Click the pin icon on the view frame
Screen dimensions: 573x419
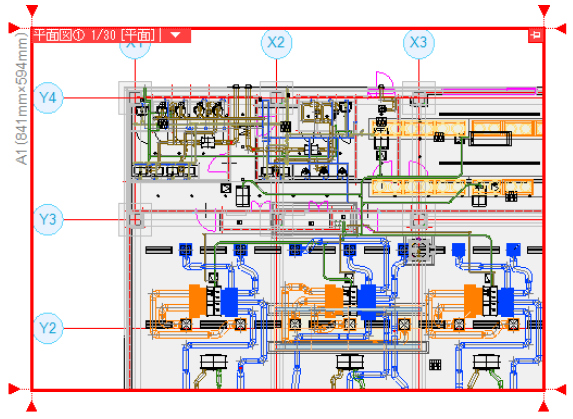tap(536, 35)
